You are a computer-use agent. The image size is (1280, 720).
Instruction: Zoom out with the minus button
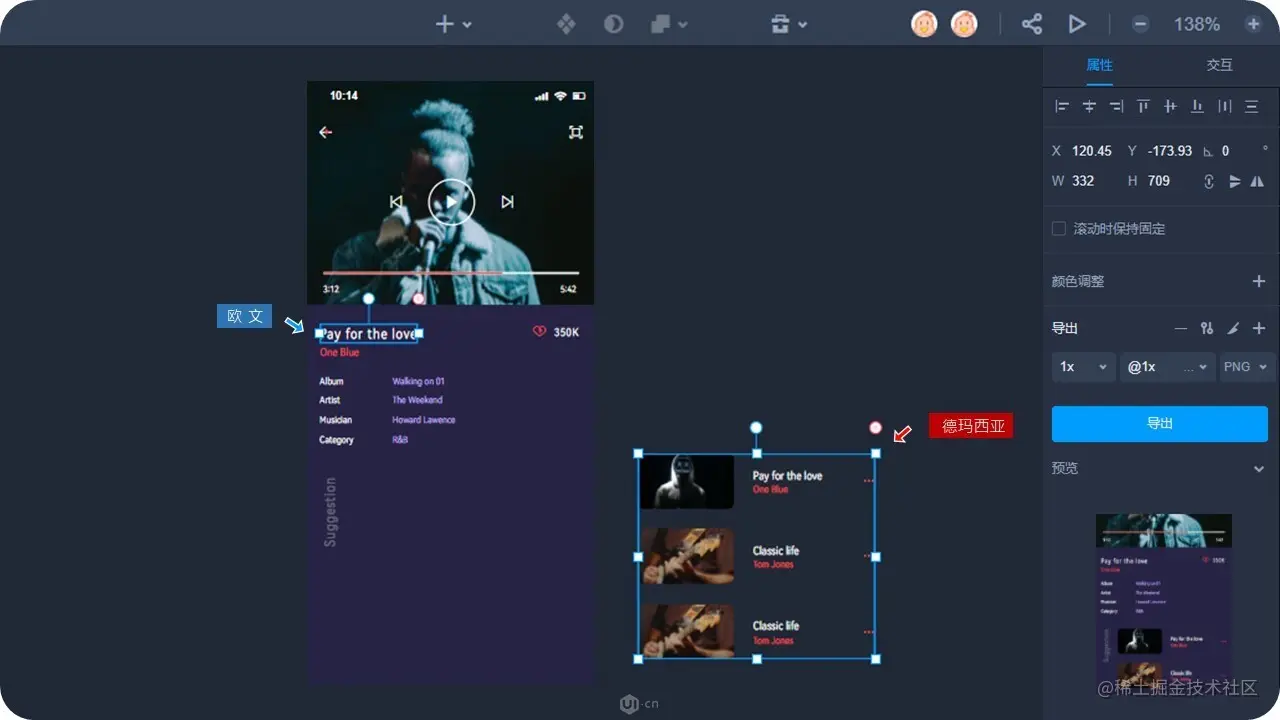(x=1140, y=24)
